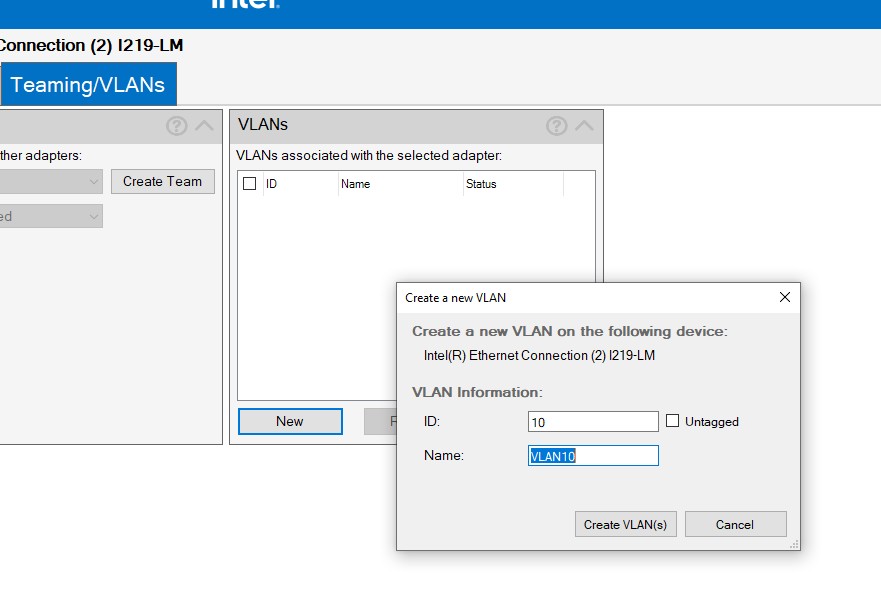Select all VLANs with header checkbox
This screenshot has height=597, width=881.
(x=249, y=184)
